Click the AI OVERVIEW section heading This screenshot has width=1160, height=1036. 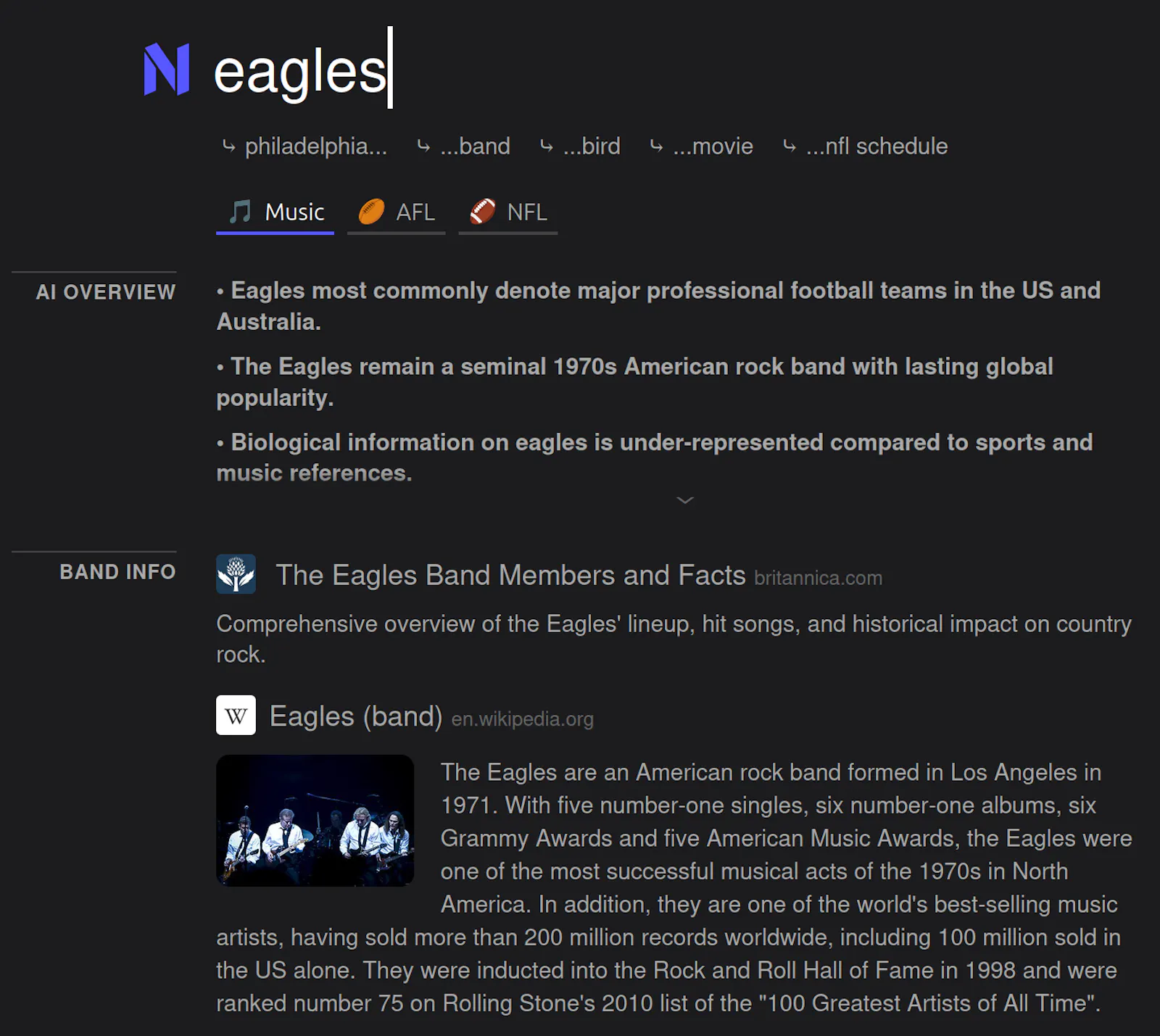click(106, 292)
